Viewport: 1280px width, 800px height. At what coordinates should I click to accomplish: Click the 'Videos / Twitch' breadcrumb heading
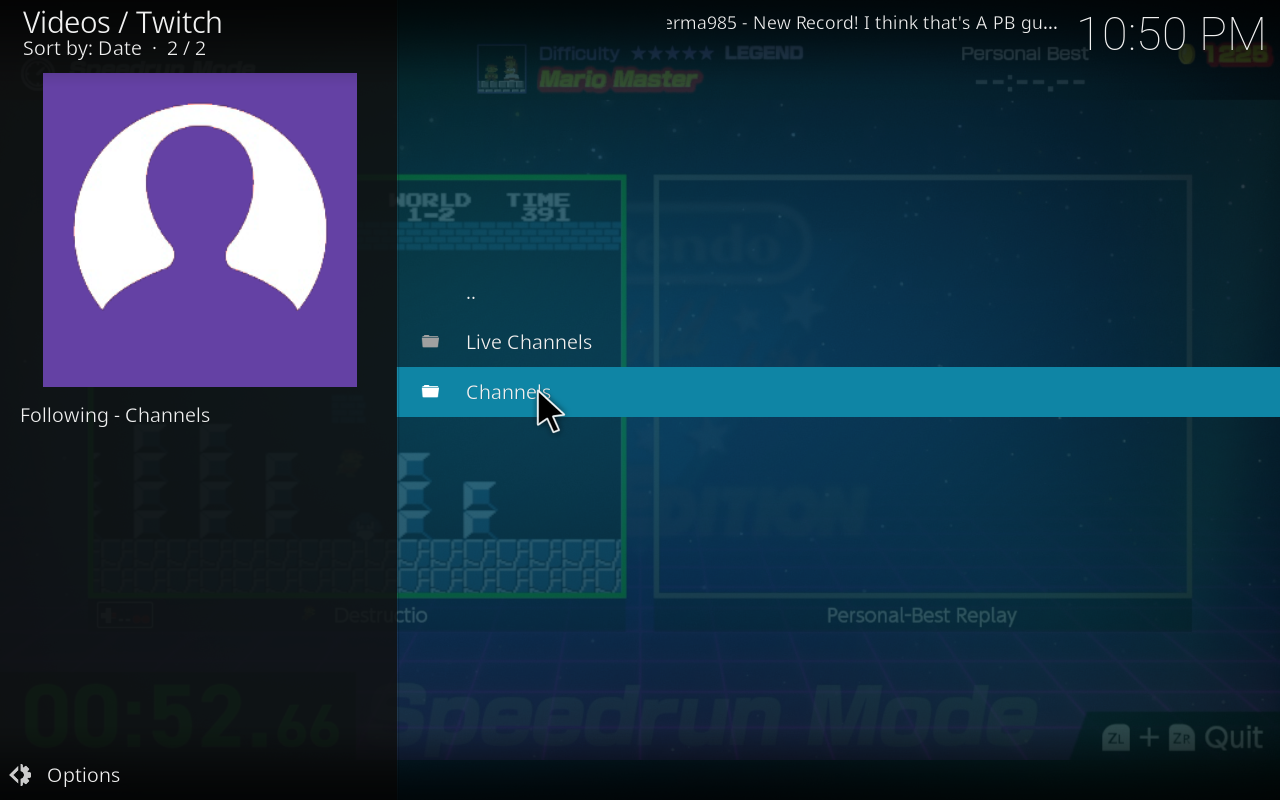(122, 22)
